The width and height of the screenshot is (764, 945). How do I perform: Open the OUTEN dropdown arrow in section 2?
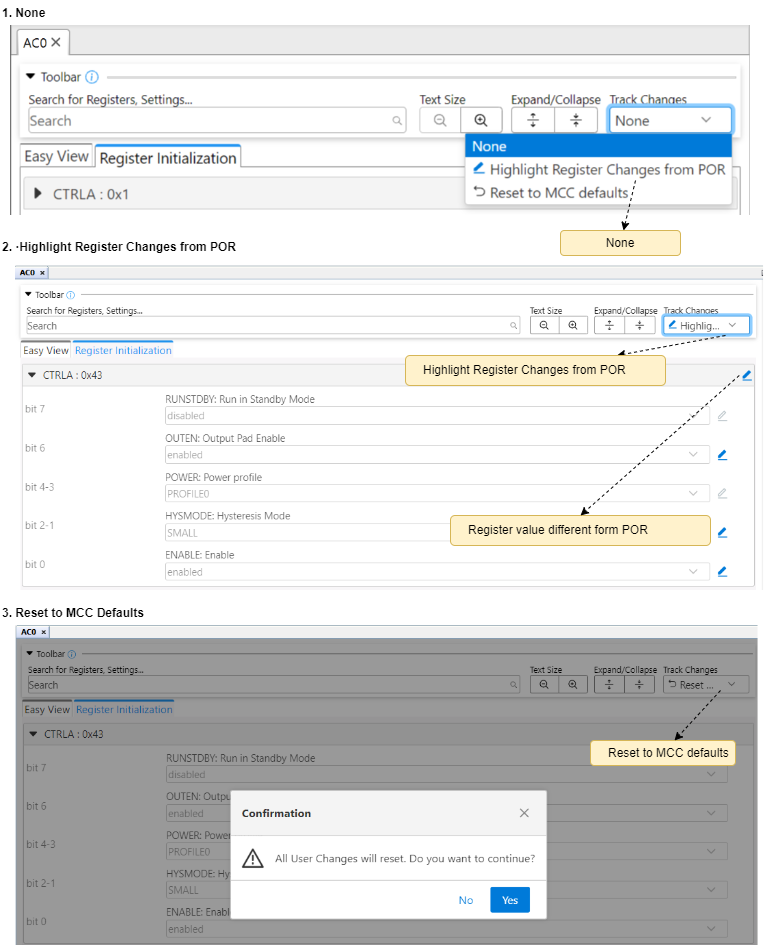pos(695,454)
